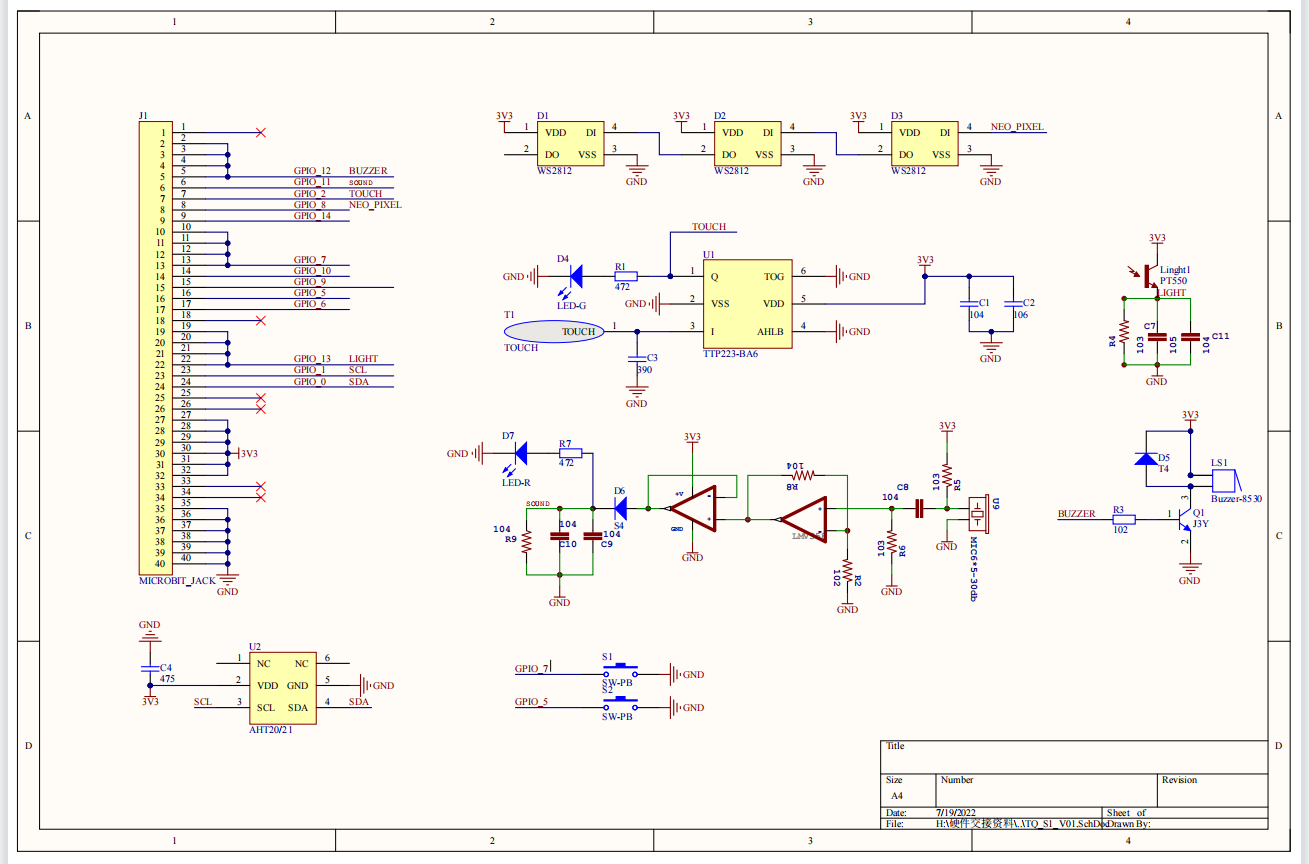Viewport: 1309px width, 864px height.
Task: Click the D1 WS2812 LED component
Action: [x=569, y=143]
